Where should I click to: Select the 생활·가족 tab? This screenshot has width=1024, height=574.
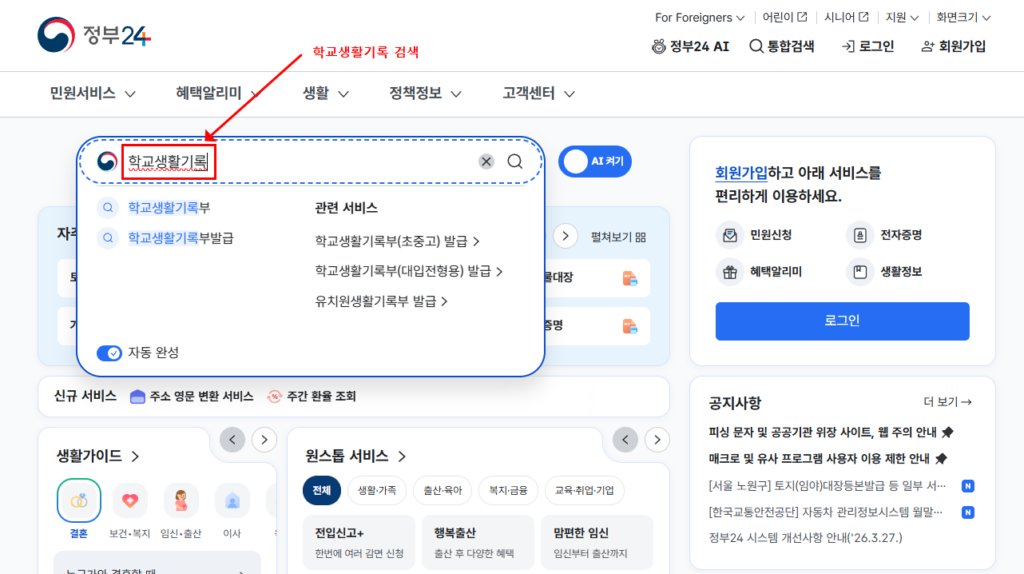pyautogui.click(x=377, y=490)
